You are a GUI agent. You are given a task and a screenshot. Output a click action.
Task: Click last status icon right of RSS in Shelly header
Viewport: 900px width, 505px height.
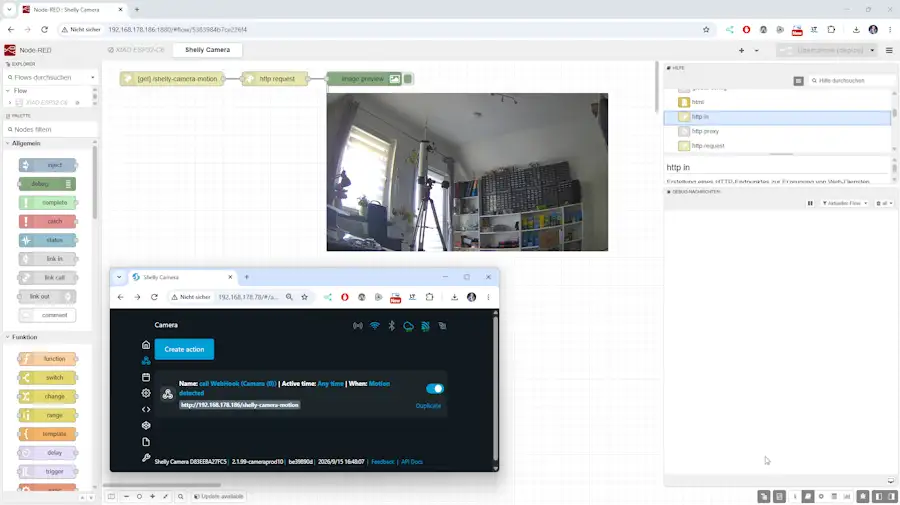[x=442, y=326]
